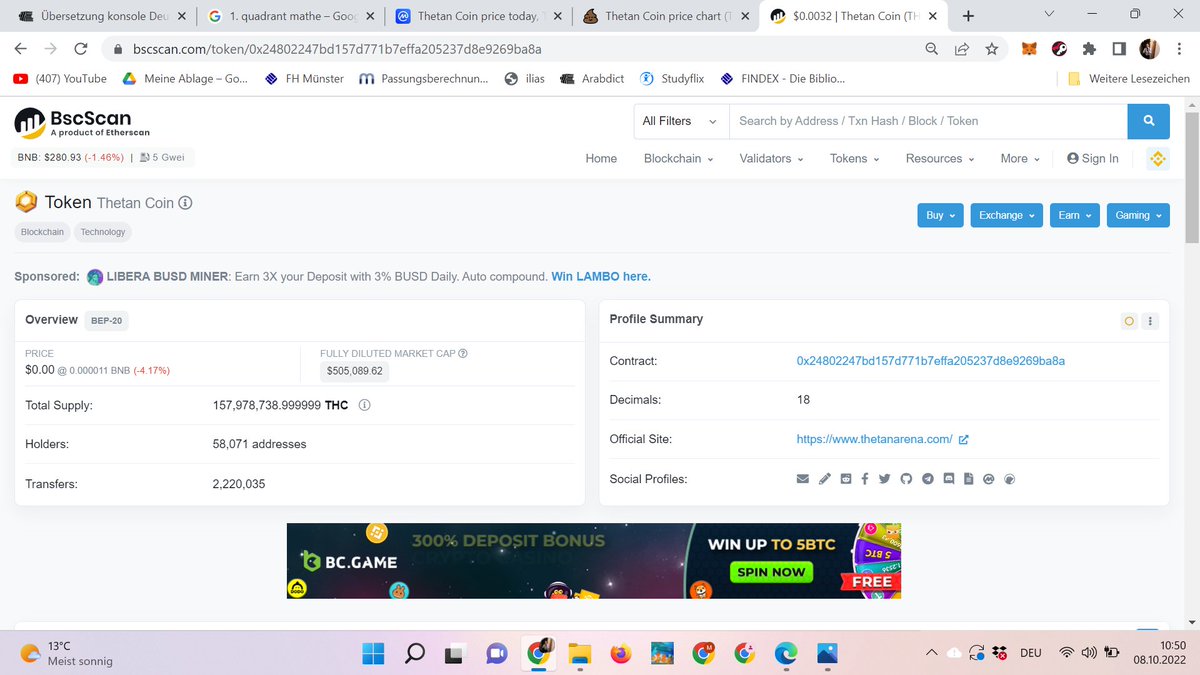Click the Binance chain icon beside Sign In
This screenshot has width=1200, height=675.
pyautogui.click(x=1158, y=158)
